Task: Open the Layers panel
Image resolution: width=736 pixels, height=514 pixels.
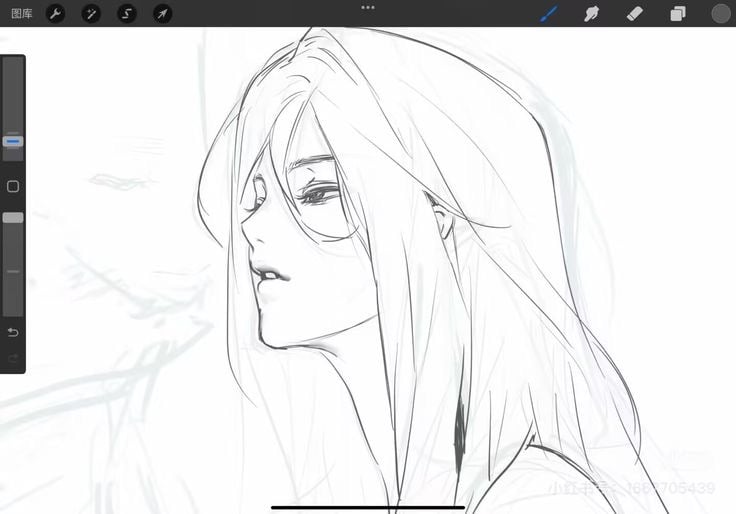Action: [x=677, y=14]
